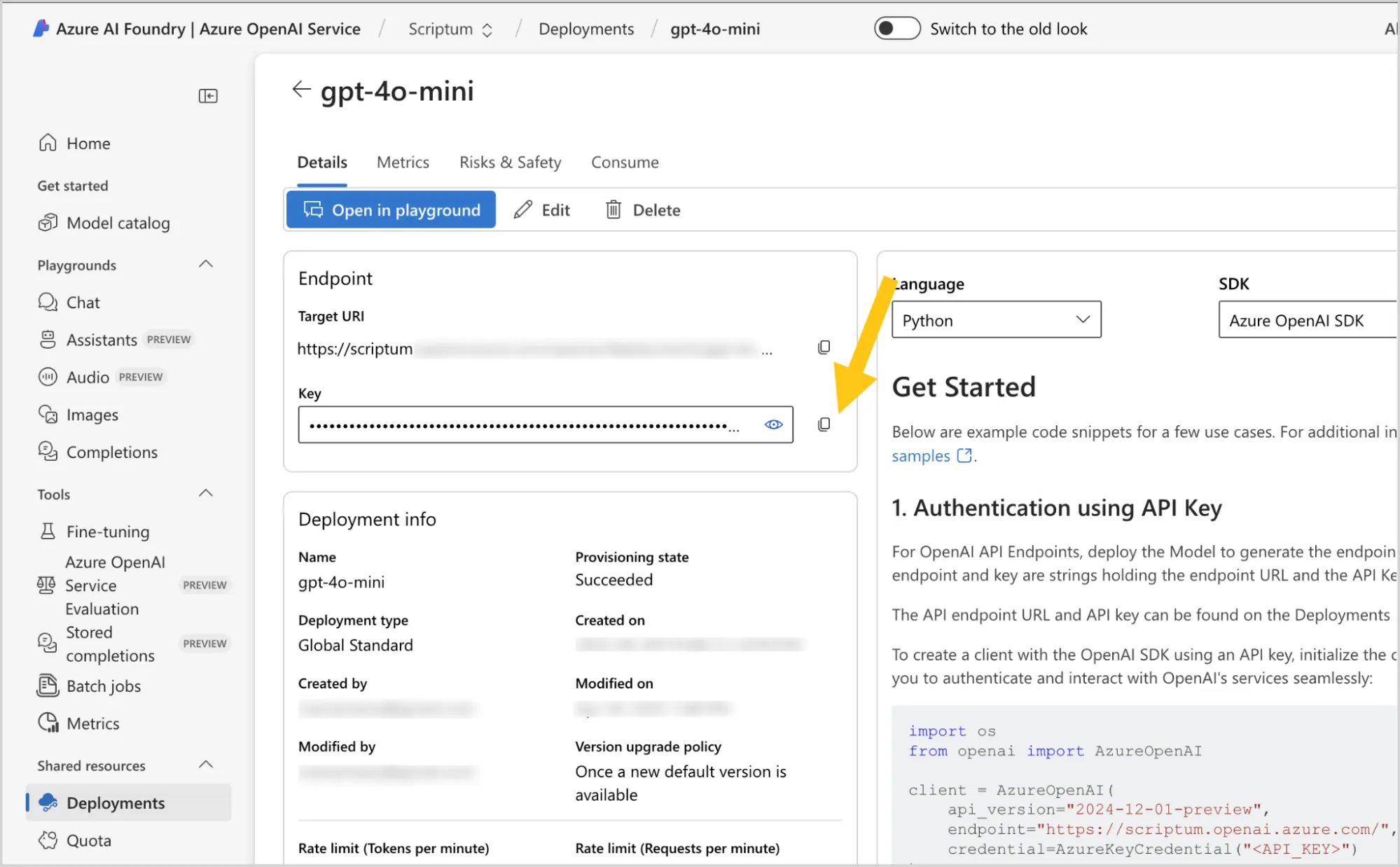Open Deployments in the sidebar
Image resolution: width=1400 pixels, height=867 pixels.
coord(128,803)
